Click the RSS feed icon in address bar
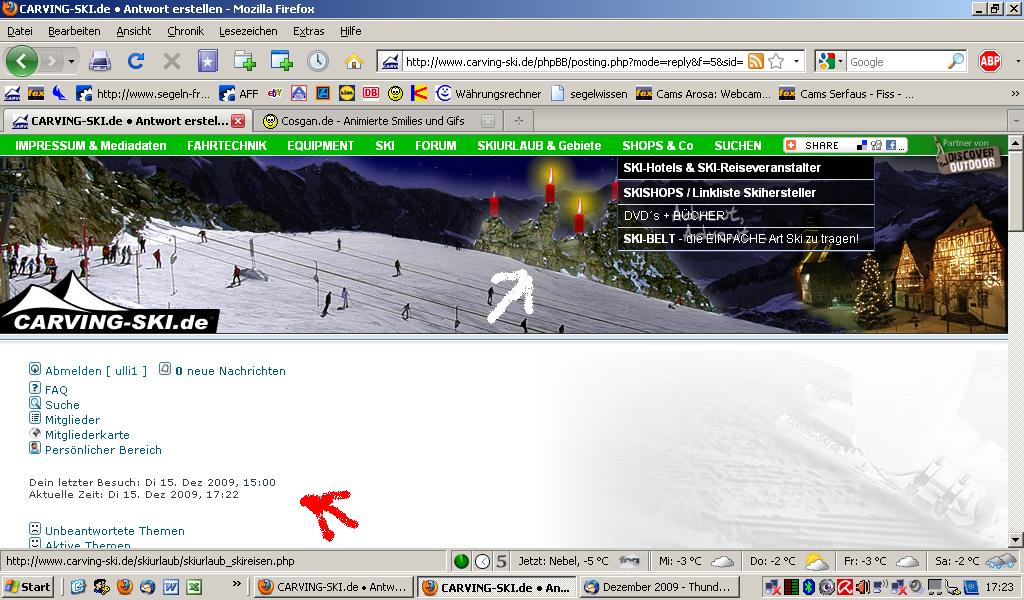 tap(756, 61)
